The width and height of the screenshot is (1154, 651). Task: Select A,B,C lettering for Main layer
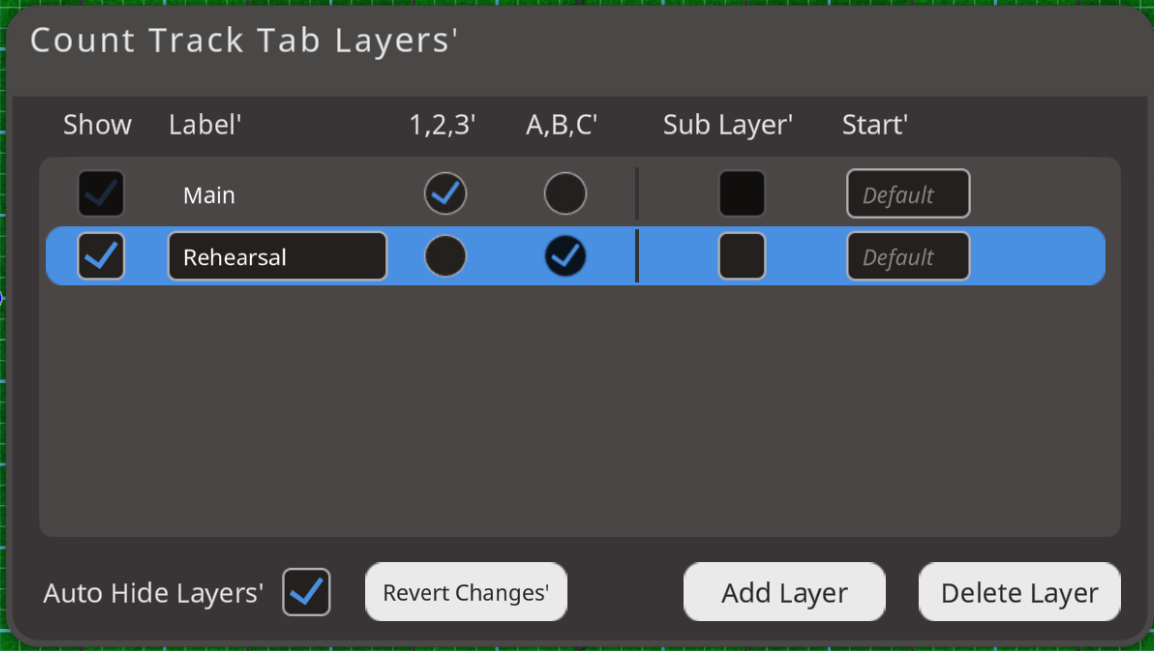pos(565,194)
